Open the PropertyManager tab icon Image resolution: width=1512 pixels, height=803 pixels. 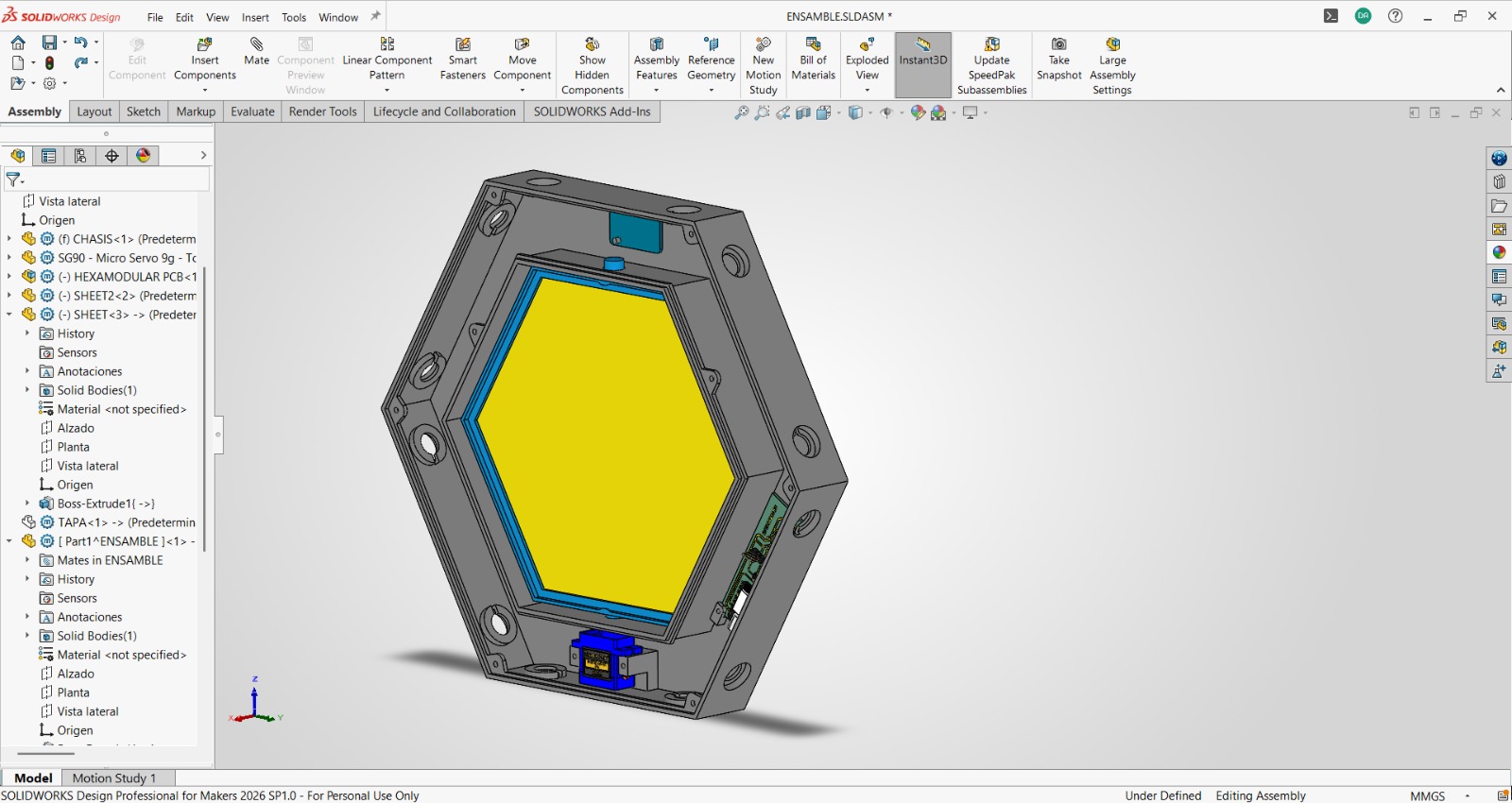tap(49, 156)
